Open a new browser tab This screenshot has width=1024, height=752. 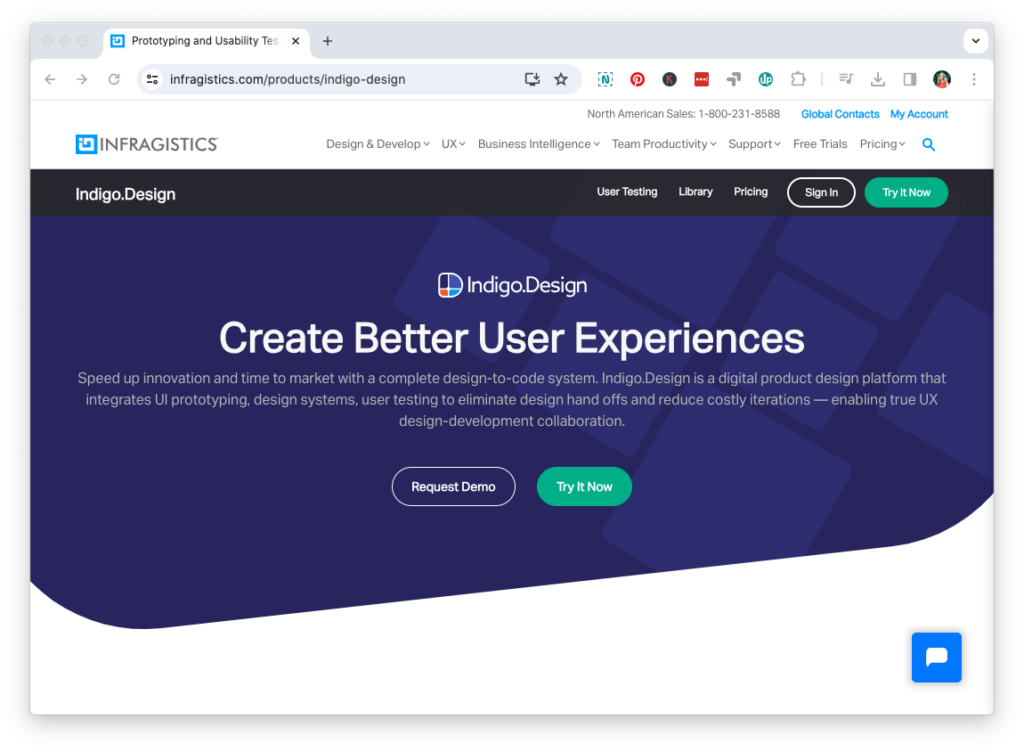(327, 40)
